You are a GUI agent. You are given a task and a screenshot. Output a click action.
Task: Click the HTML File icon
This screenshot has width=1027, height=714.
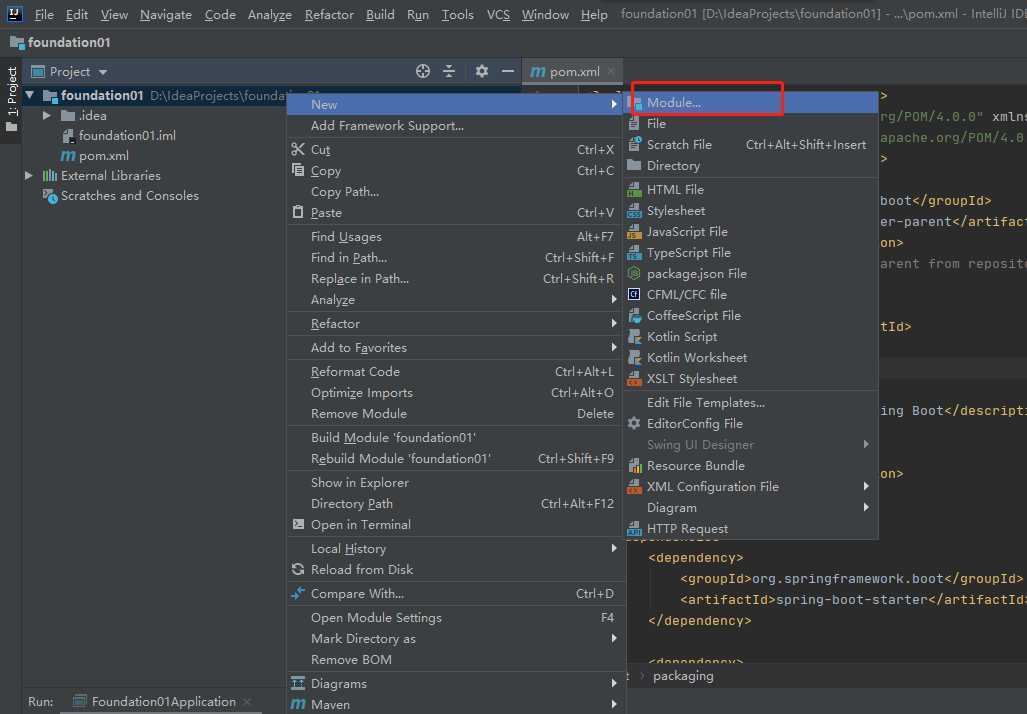634,189
